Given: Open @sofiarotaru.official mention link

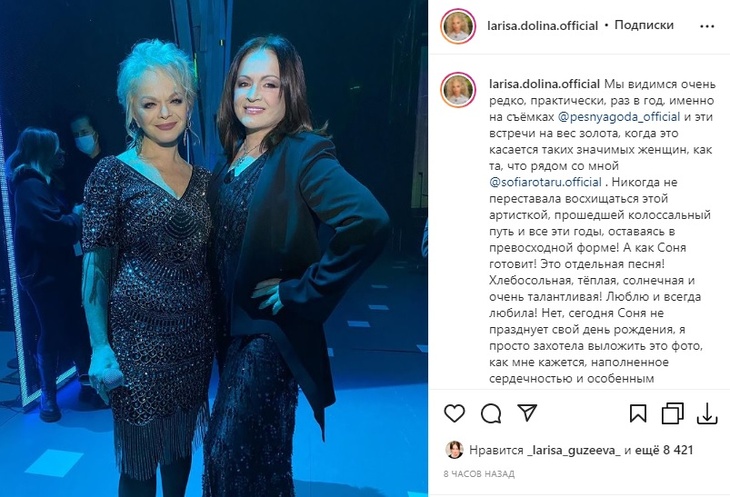Looking at the screenshot, I should [x=545, y=182].
